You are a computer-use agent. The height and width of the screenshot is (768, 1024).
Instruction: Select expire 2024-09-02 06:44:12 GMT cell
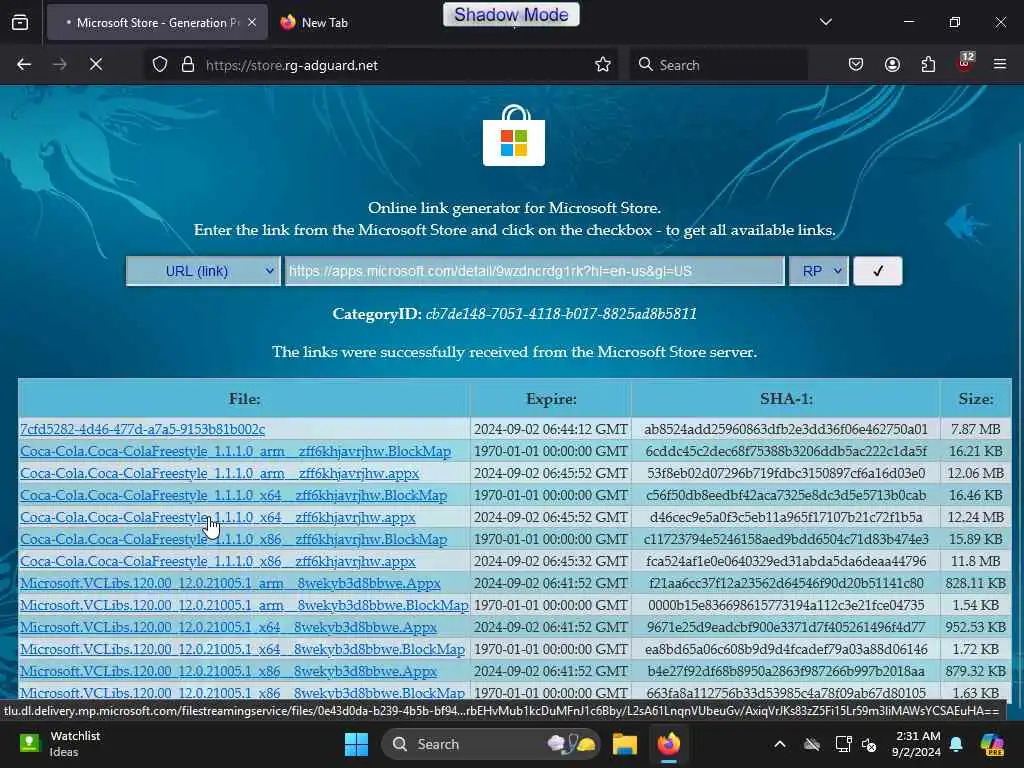551,429
